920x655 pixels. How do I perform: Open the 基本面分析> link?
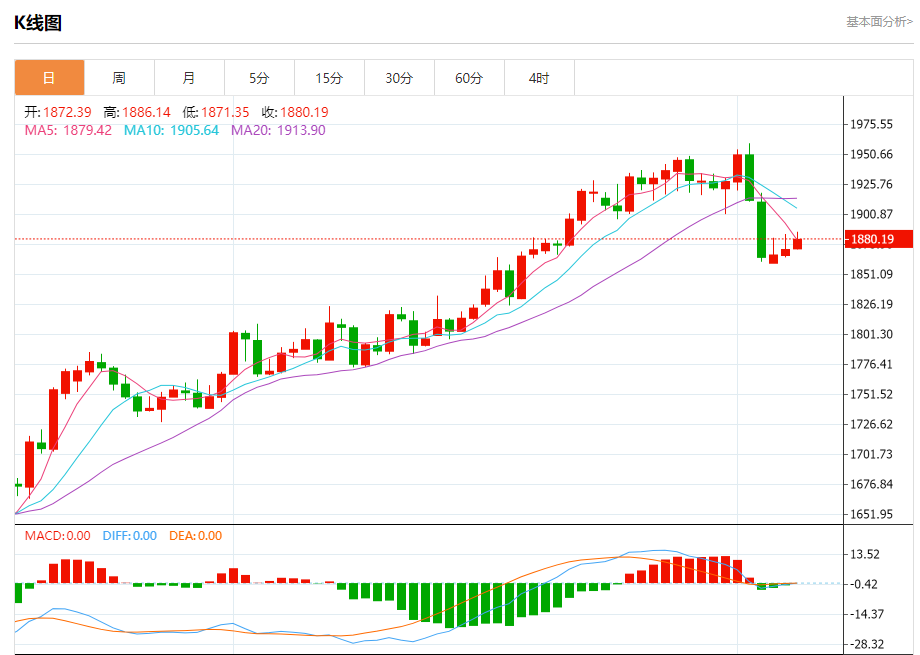(x=879, y=22)
